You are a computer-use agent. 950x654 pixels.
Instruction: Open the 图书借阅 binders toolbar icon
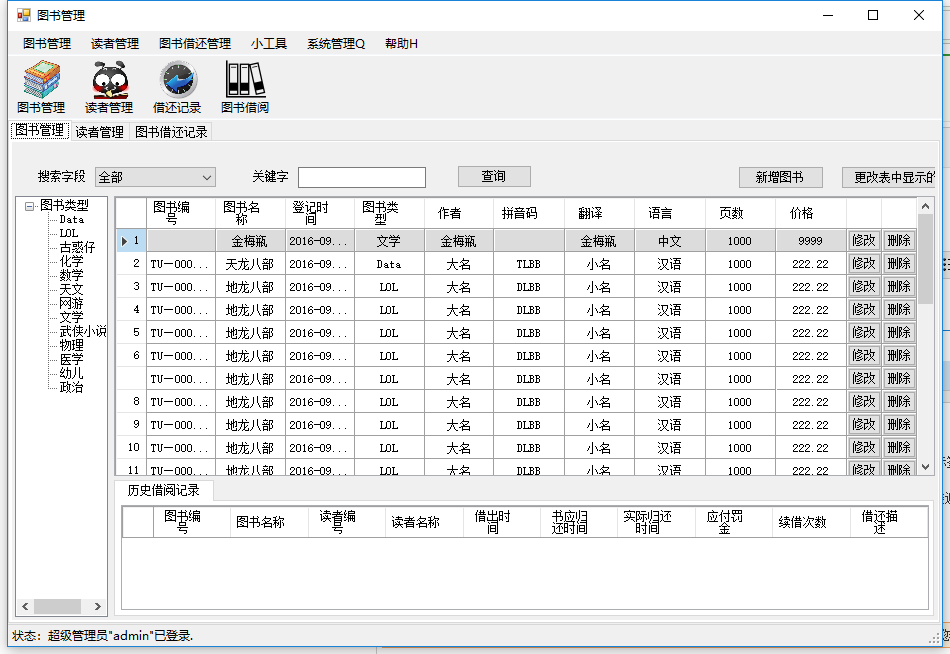(245, 87)
